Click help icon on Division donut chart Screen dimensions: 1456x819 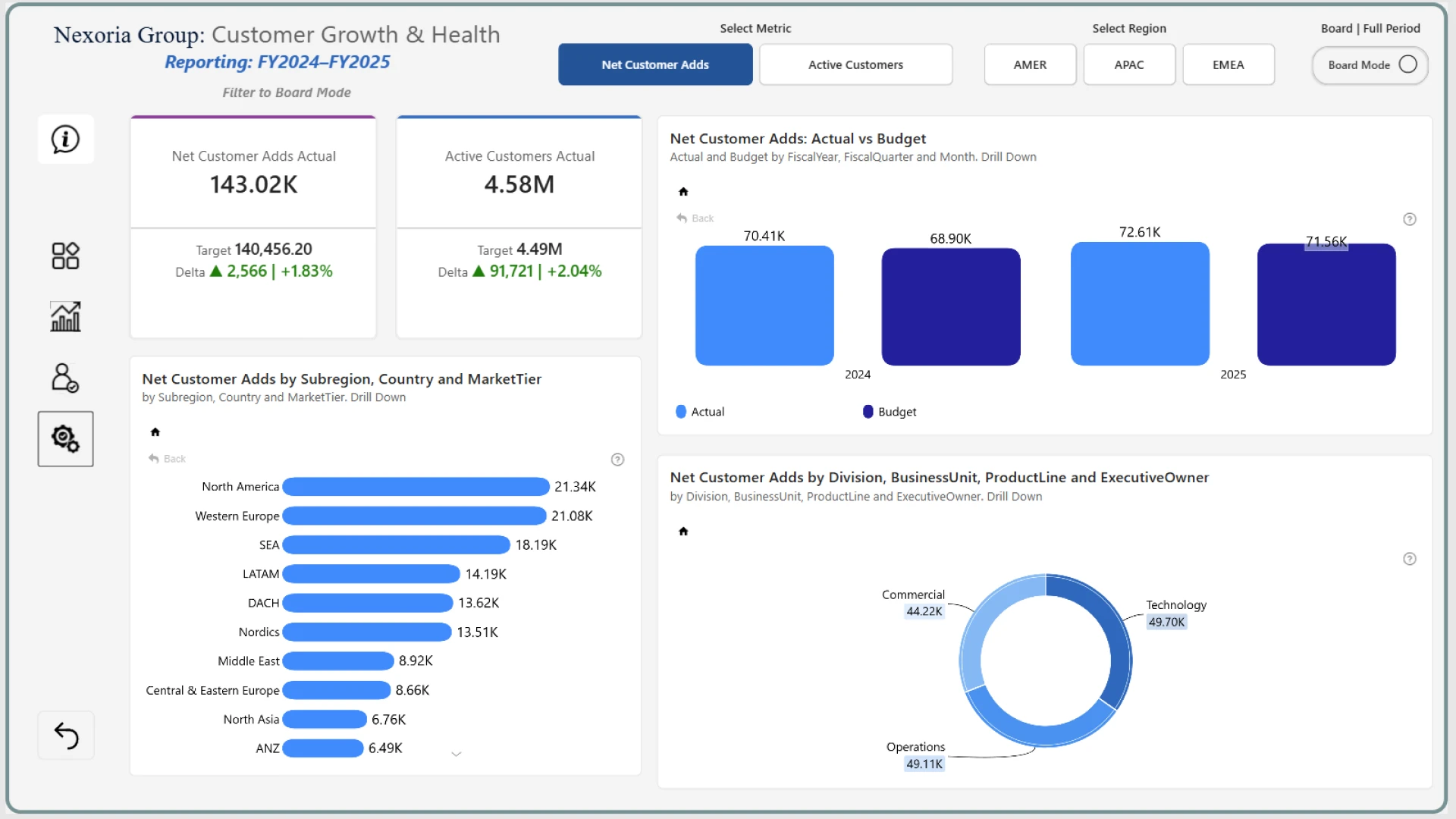coord(1409,559)
